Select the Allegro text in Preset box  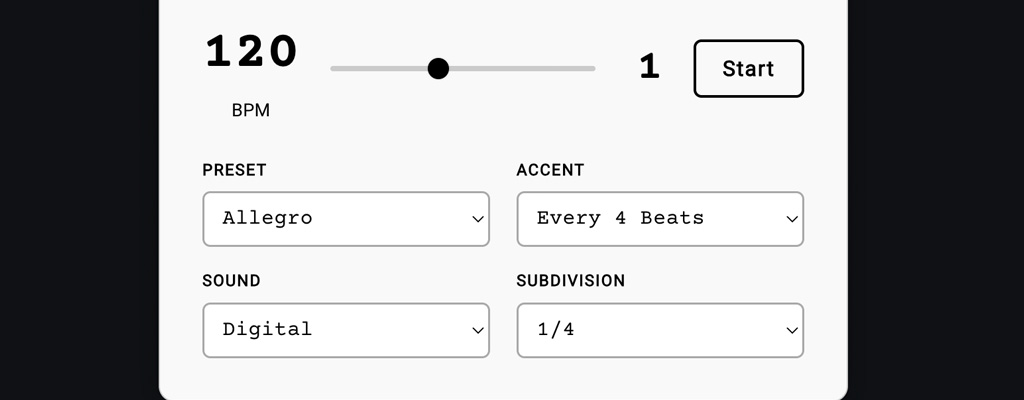tap(267, 218)
